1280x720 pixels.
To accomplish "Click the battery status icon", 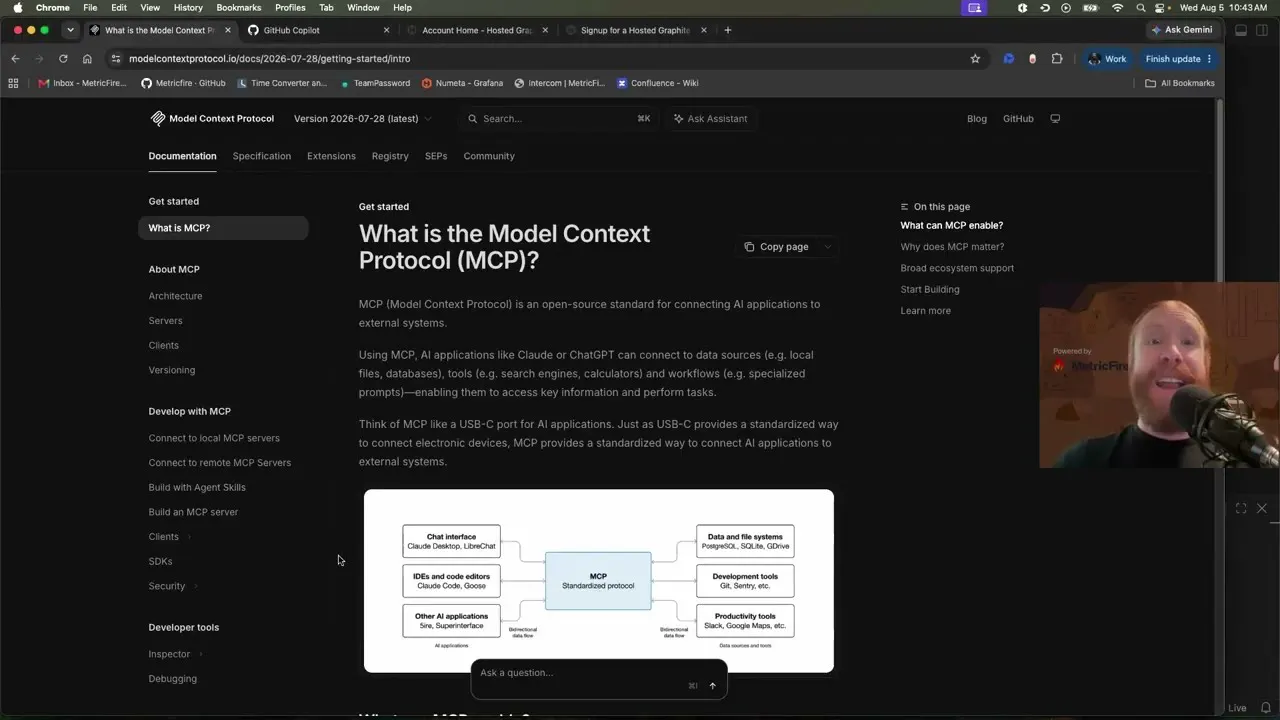I will click(x=1092, y=8).
